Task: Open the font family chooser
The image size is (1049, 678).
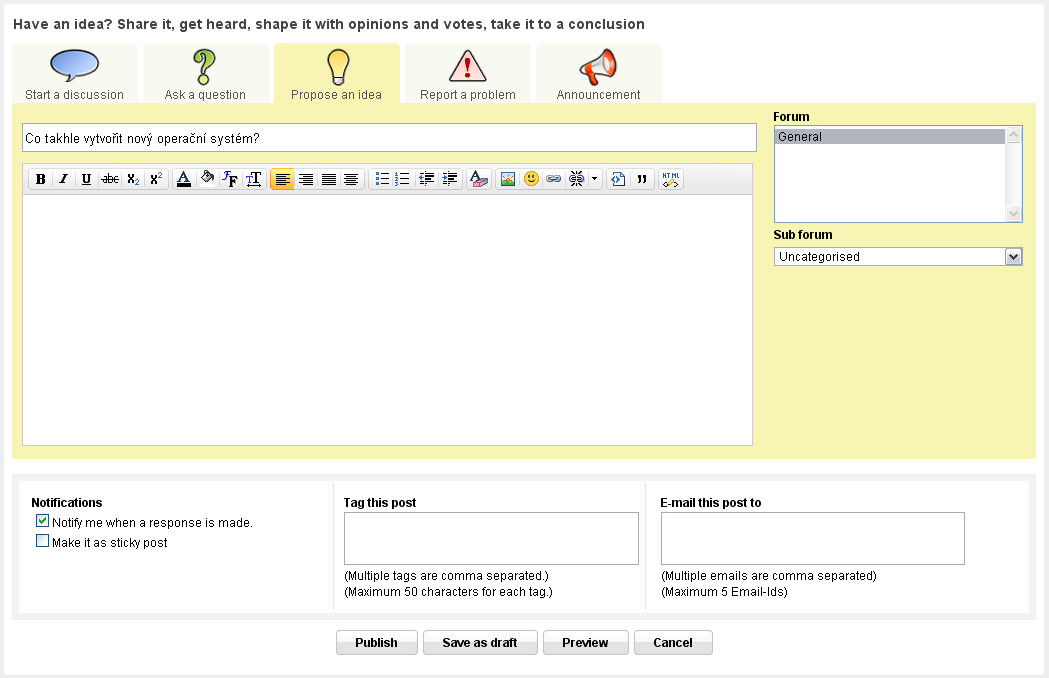Action: pyautogui.click(x=230, y=179)
